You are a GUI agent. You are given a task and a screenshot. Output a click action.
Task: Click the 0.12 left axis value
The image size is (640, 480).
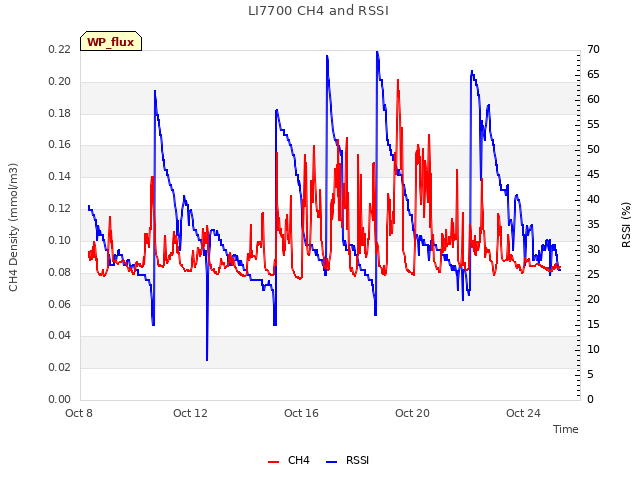[x=60, y=209]
